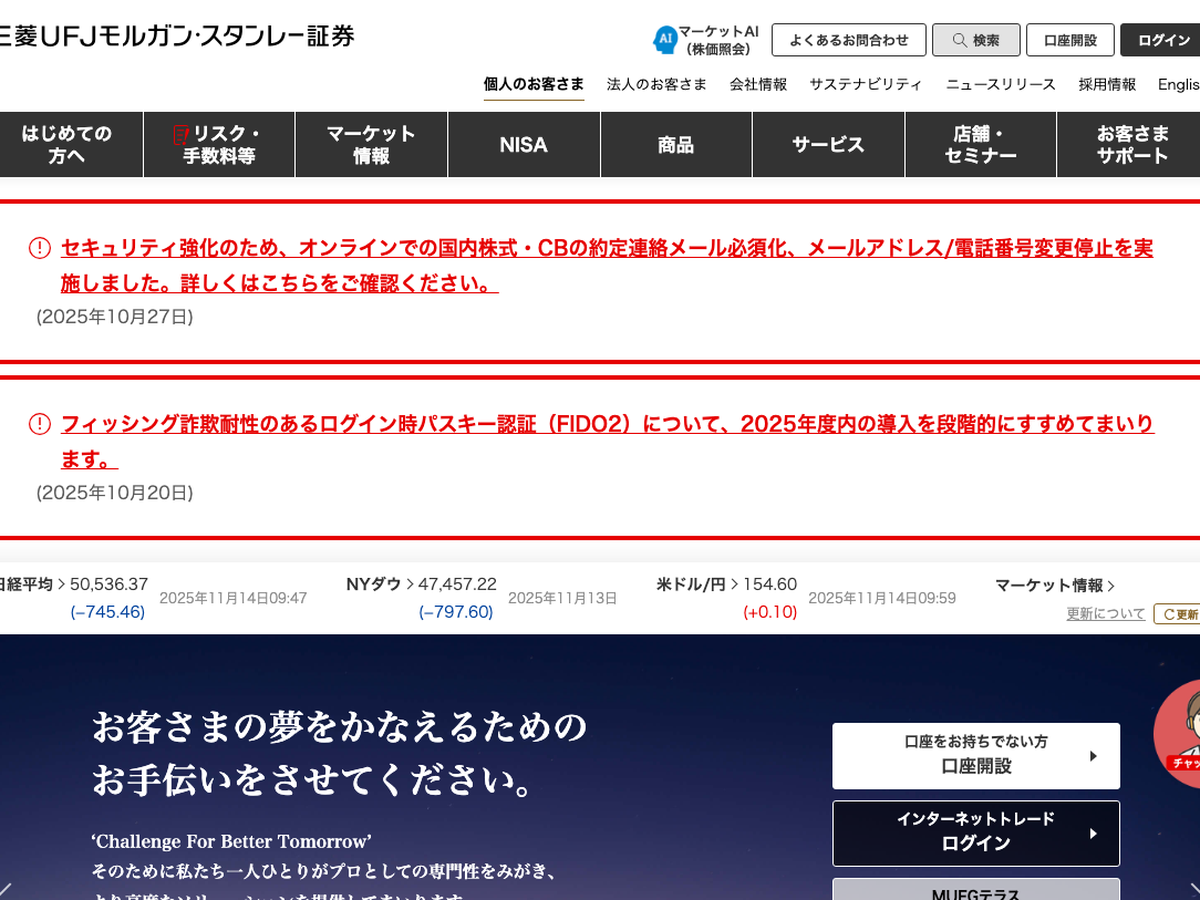The width and height of the screenshot is (1200, 900).
Task: Select the サステナビリティ tab
Action: [x=866, y=85]
